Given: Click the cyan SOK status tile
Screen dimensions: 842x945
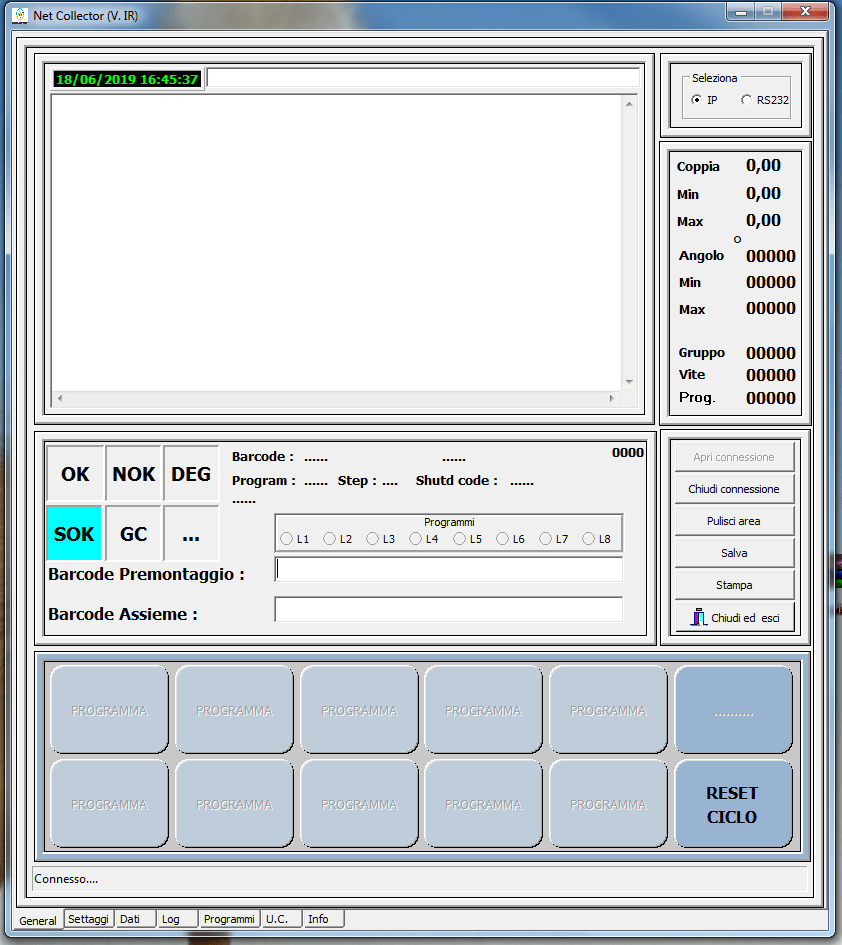Looking at the screenshot, I should click(x=74, y=533).
